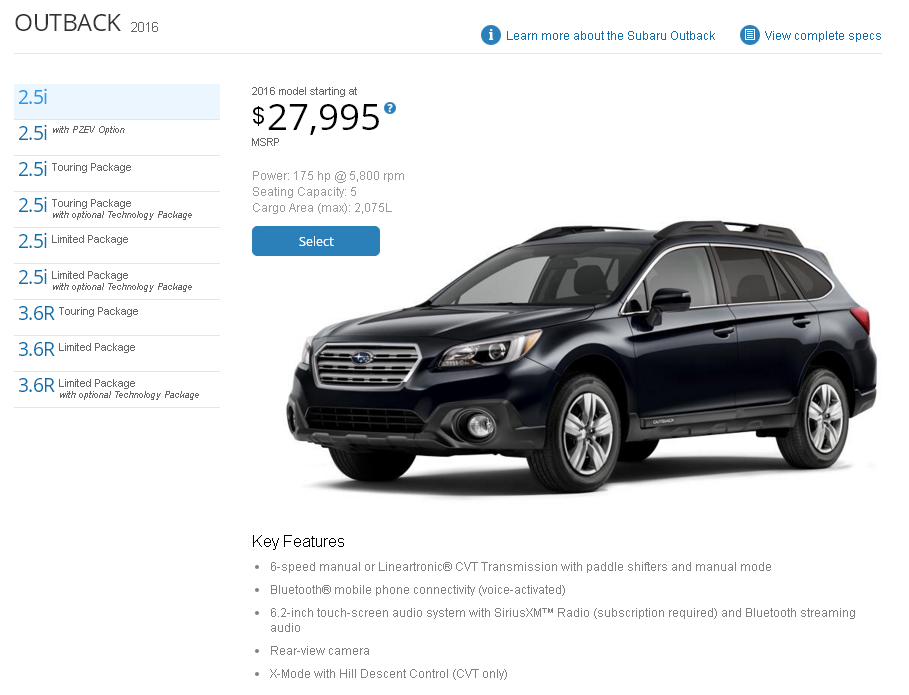Choose 2.5i with PZEV Option

click(x=117, y=137)
